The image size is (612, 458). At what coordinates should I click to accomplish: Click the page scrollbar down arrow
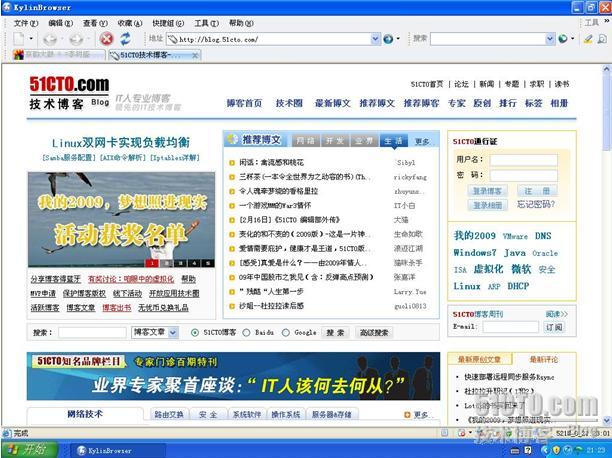pyautogui.click(x=607, y=420)
